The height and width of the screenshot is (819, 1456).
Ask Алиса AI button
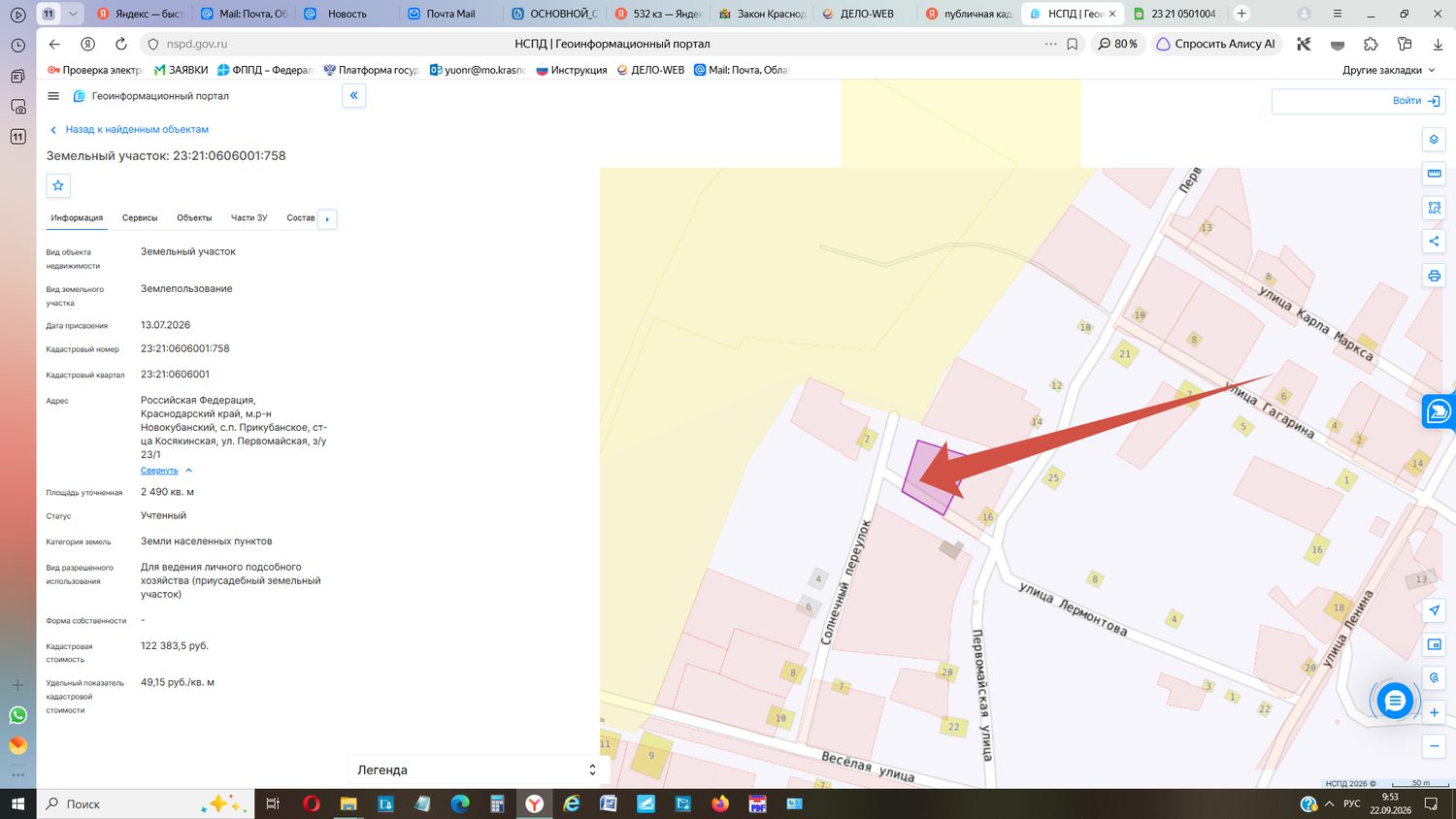click(x=1216, y=44)
